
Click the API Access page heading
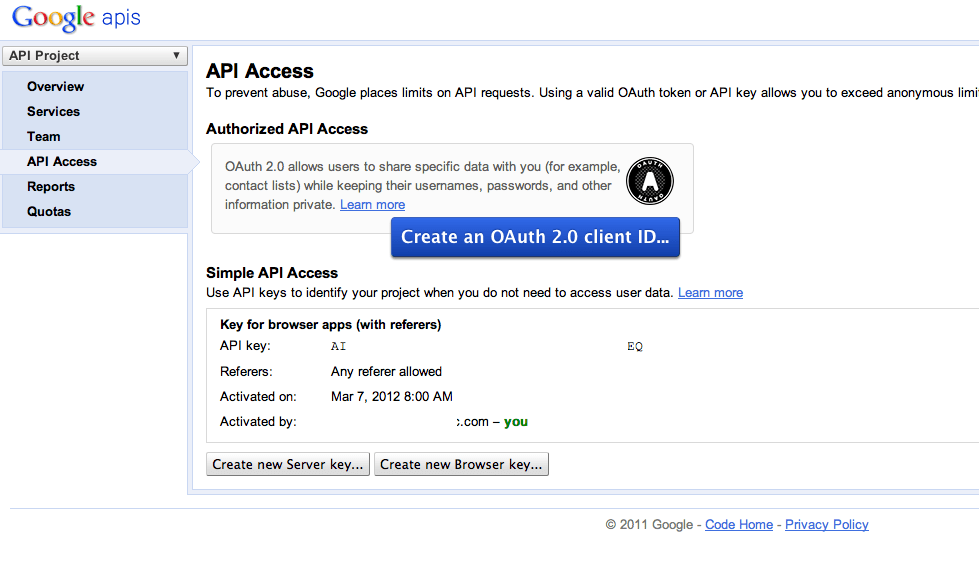coord(260,71)
